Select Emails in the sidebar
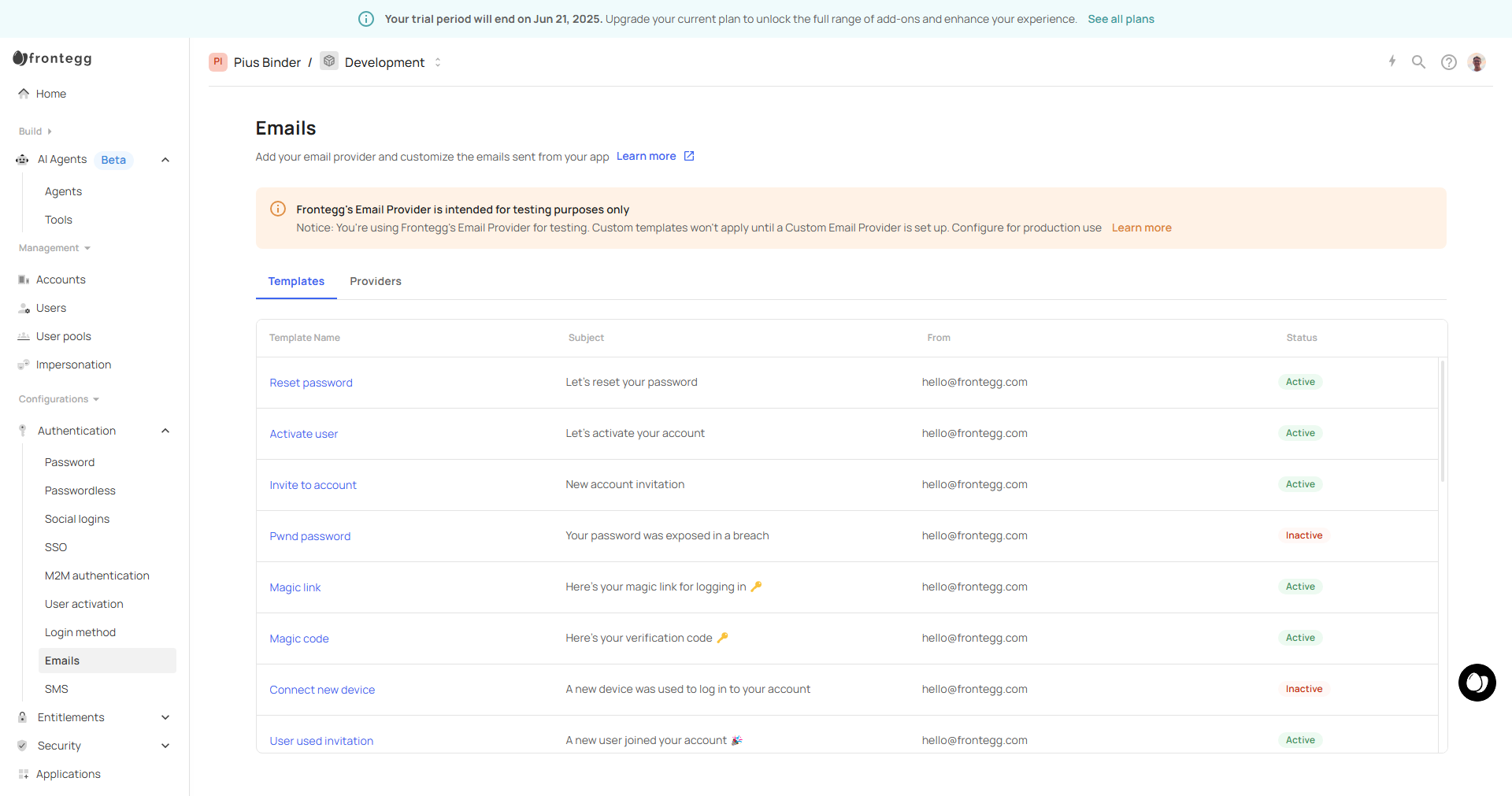This screenshot has height=796, width=1512. (107, 661)
